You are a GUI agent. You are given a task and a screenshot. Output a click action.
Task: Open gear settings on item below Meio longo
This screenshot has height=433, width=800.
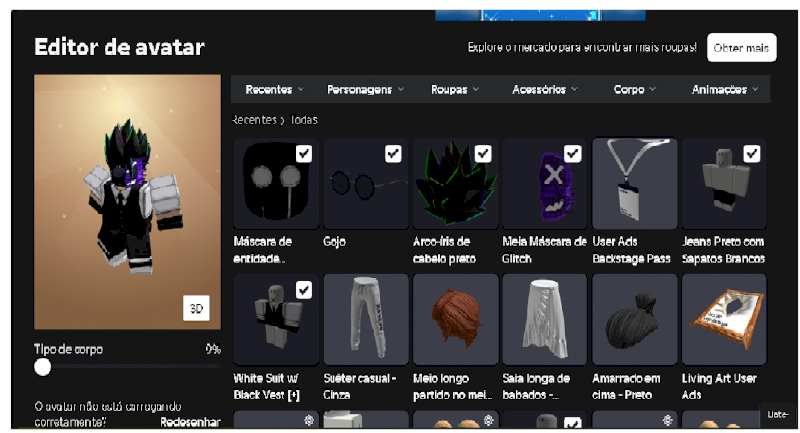[489, 420]
